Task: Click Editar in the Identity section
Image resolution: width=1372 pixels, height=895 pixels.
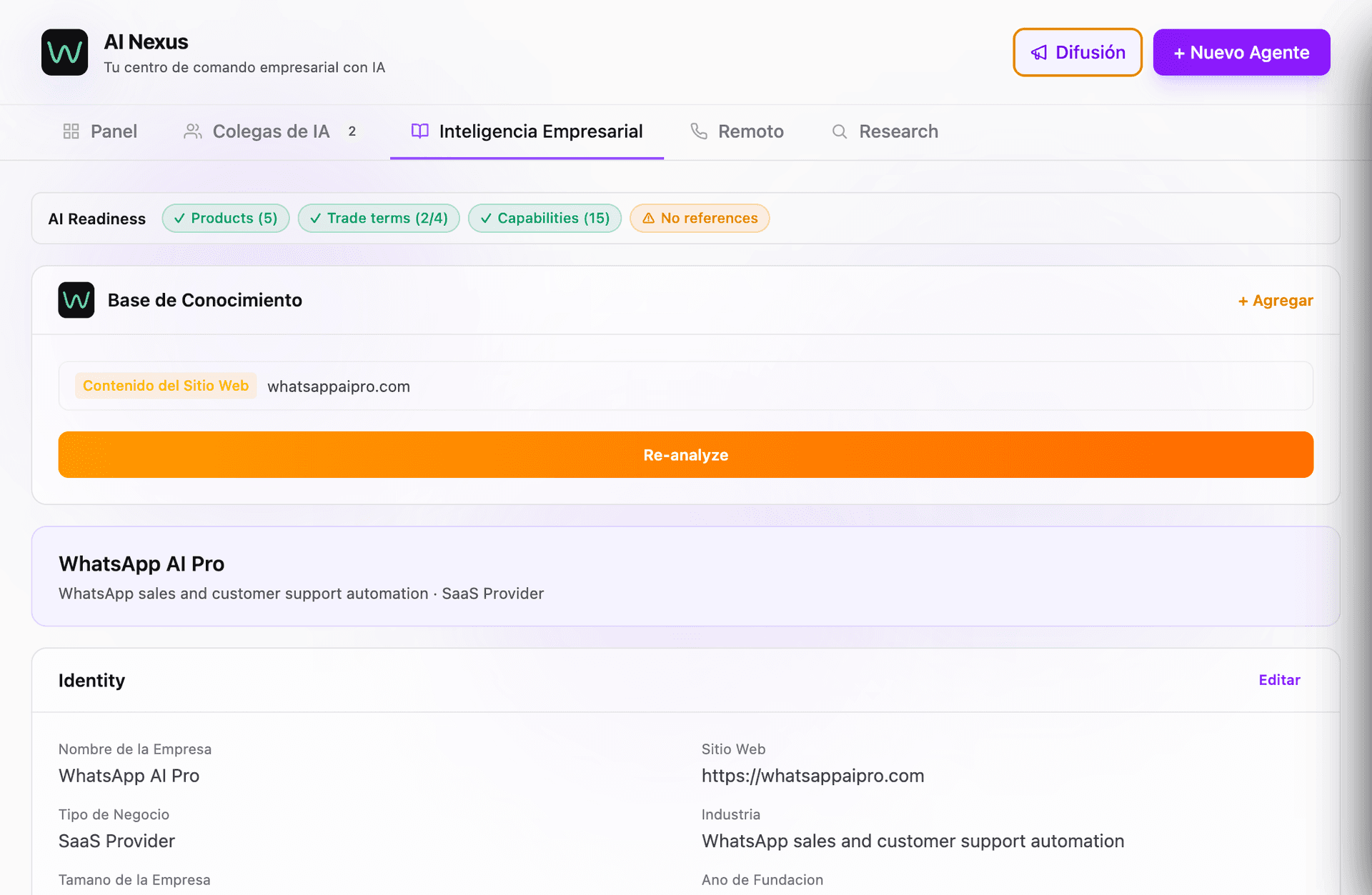Action: tap(1279, 680)
